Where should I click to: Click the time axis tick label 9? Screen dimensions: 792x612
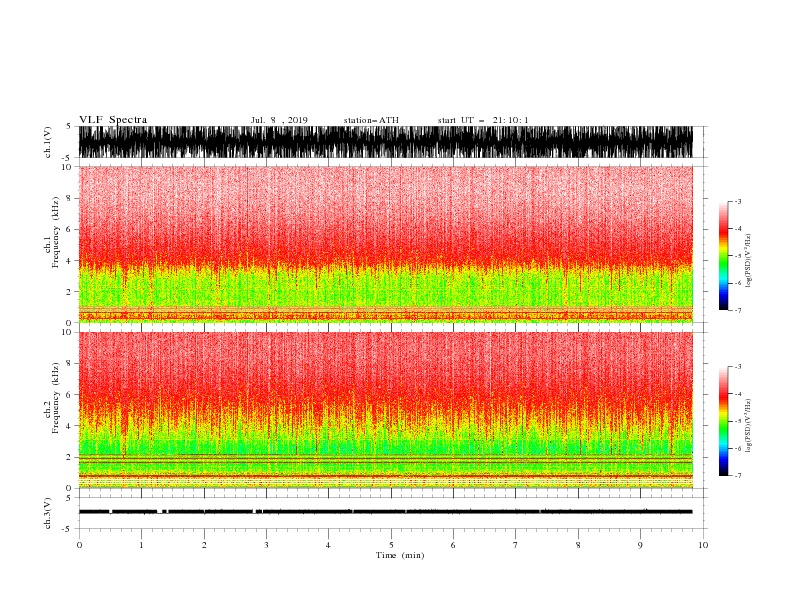(x=640, y=545)
